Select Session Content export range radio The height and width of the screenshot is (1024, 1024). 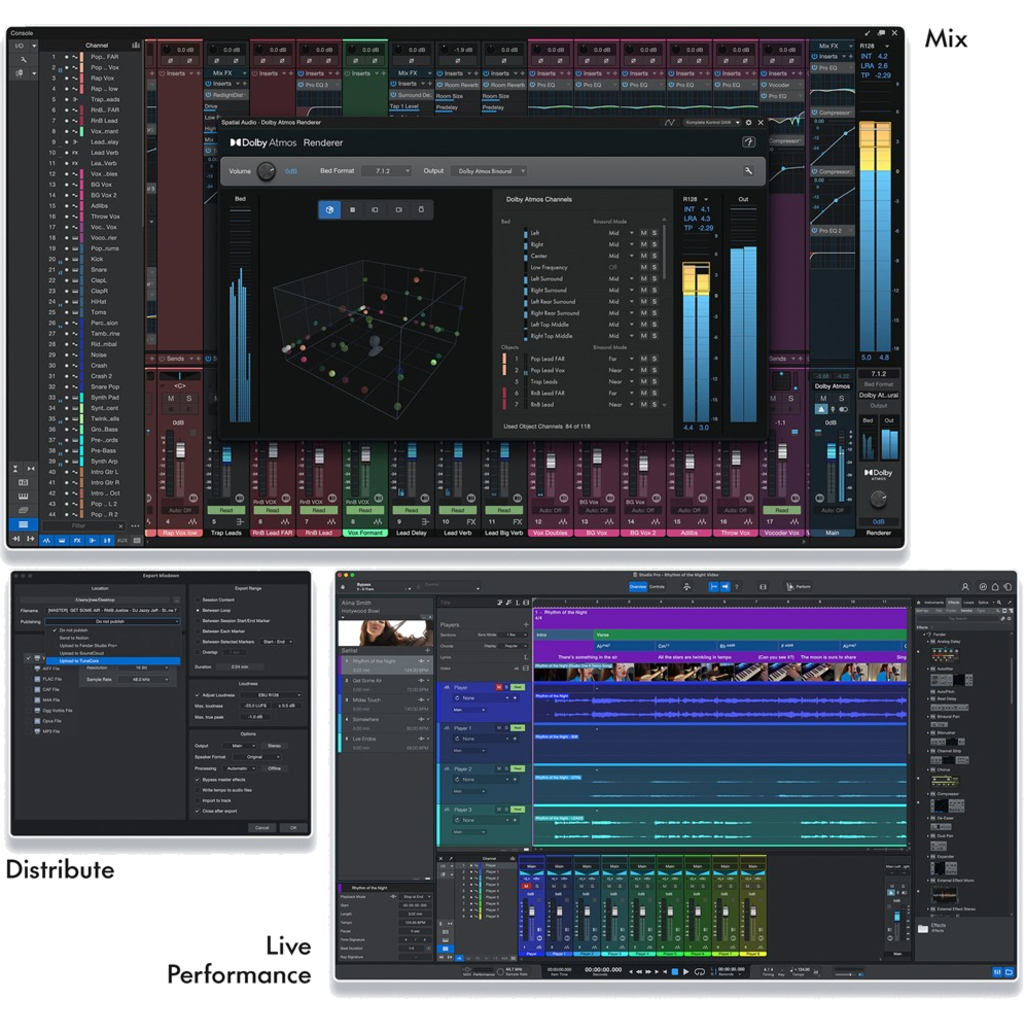[x=198, y=600]
